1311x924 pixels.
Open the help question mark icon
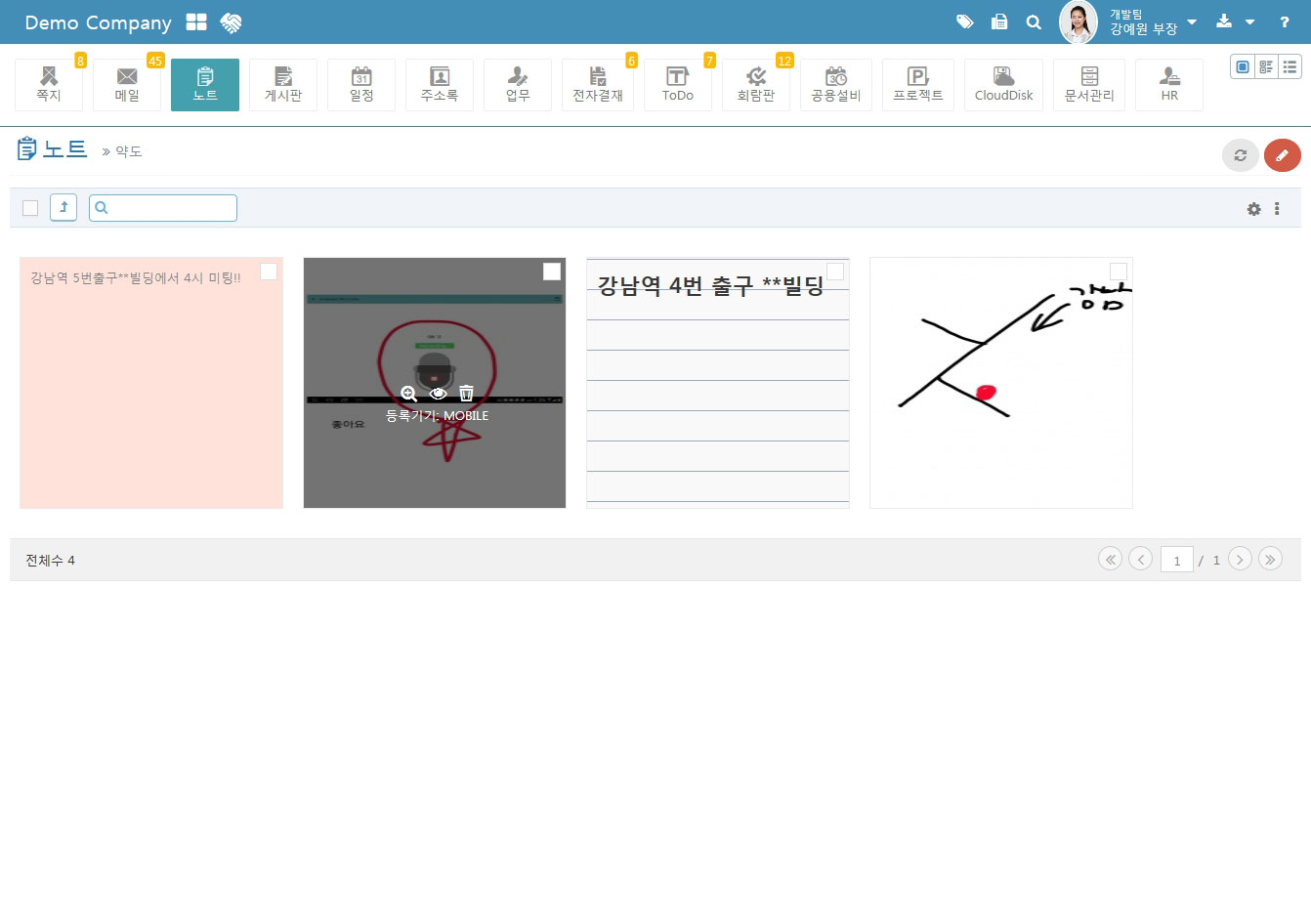point(1285,21)
